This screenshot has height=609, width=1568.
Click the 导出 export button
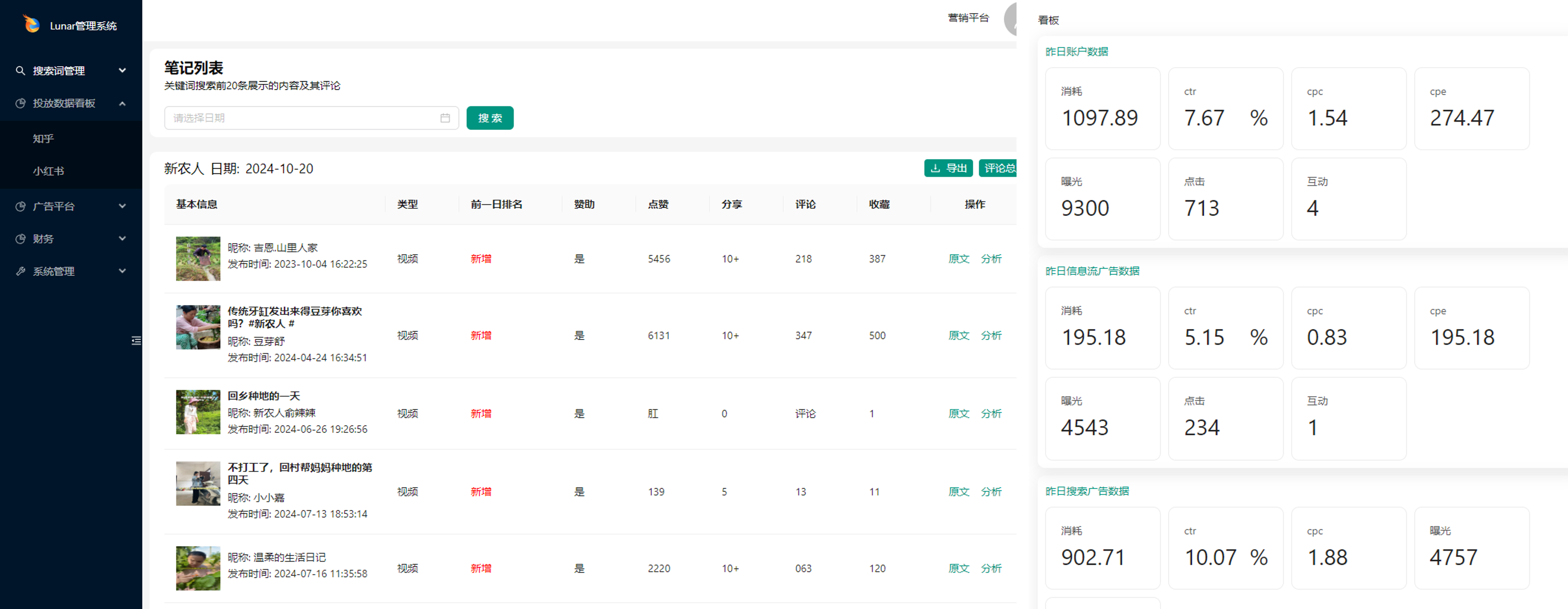(948, 168)
